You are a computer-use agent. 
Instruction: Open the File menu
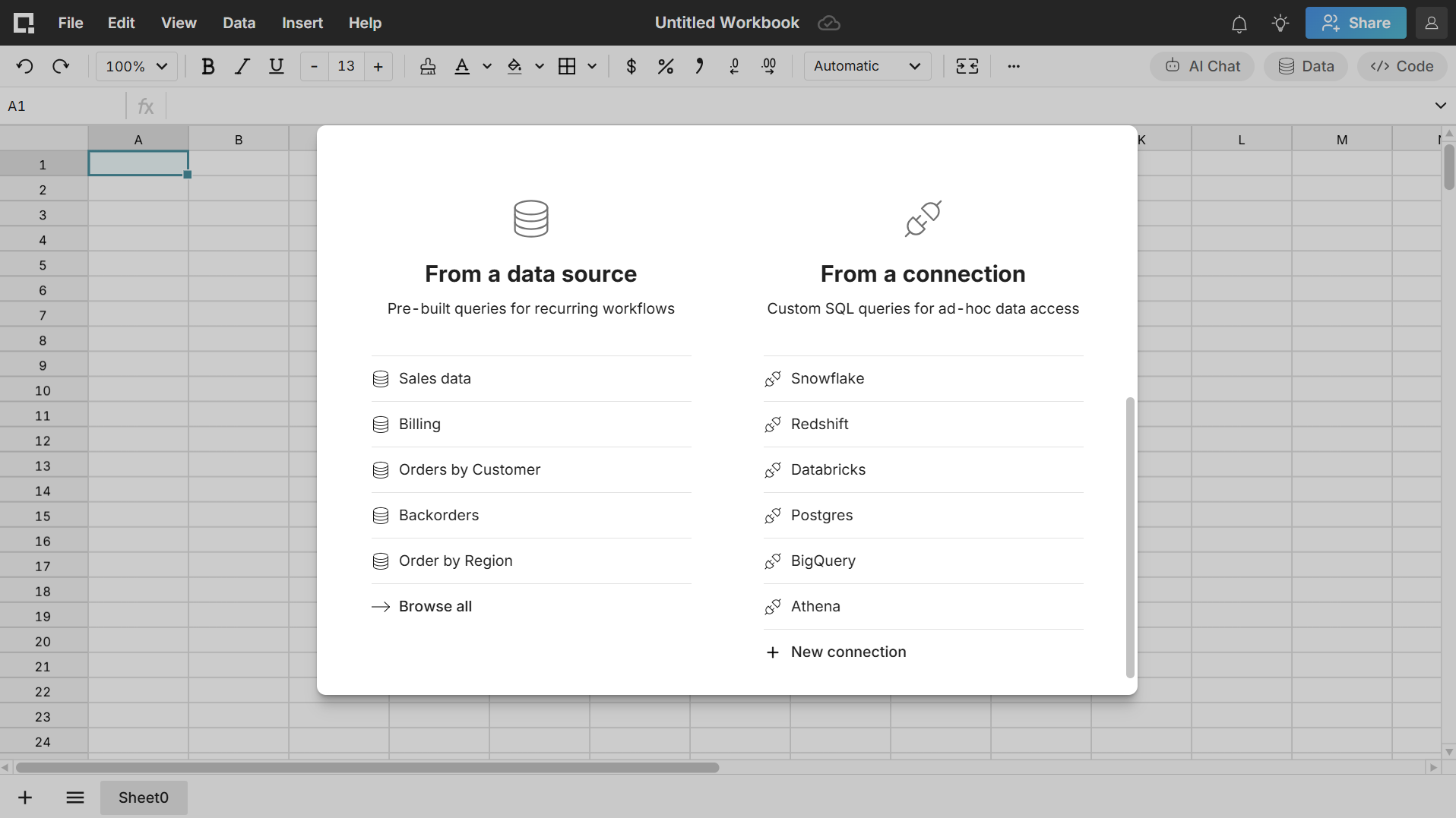(71, 23)
